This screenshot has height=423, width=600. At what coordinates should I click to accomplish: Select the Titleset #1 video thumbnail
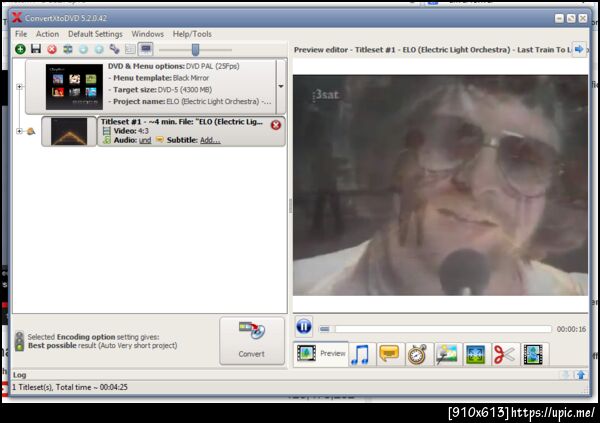[x=69, y=131]
